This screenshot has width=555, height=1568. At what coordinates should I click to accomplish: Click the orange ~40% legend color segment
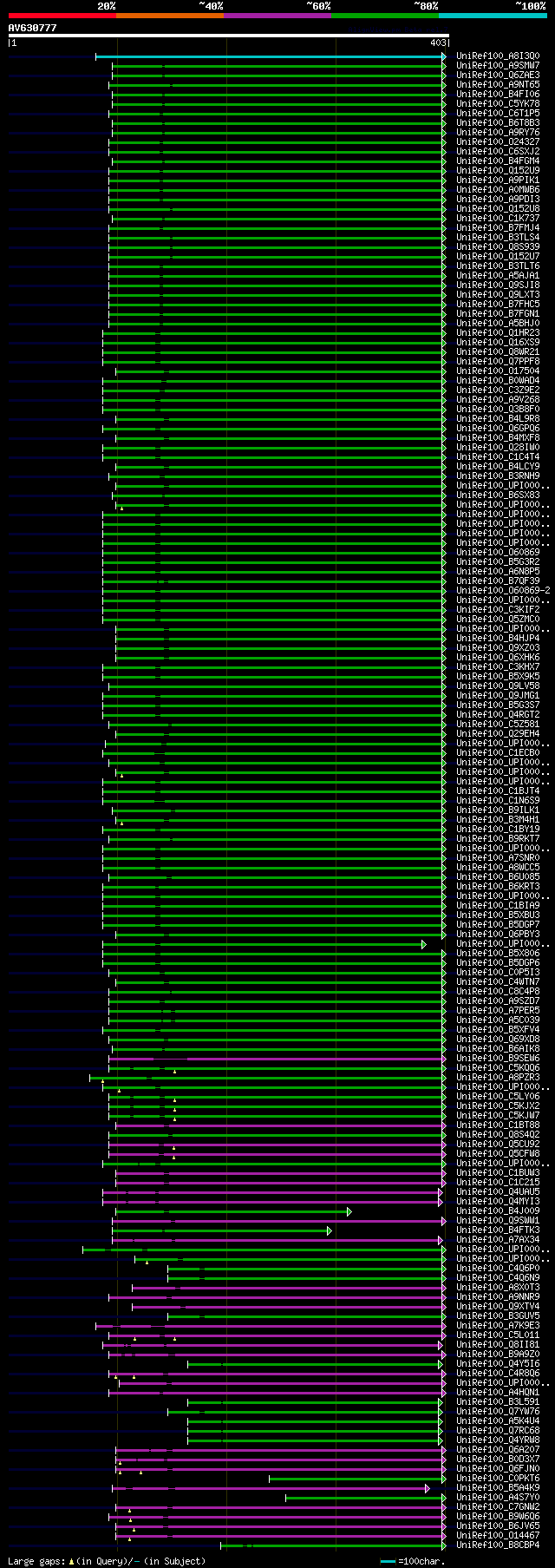(169, 16)
